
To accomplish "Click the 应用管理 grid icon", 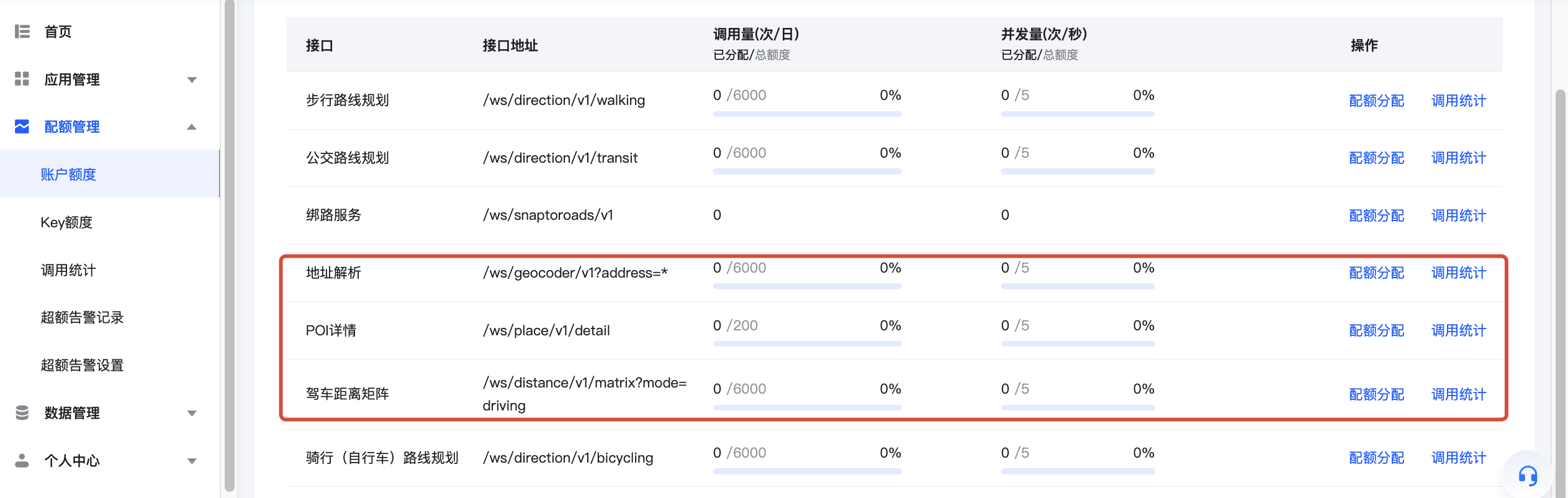I will pos(22,79).
